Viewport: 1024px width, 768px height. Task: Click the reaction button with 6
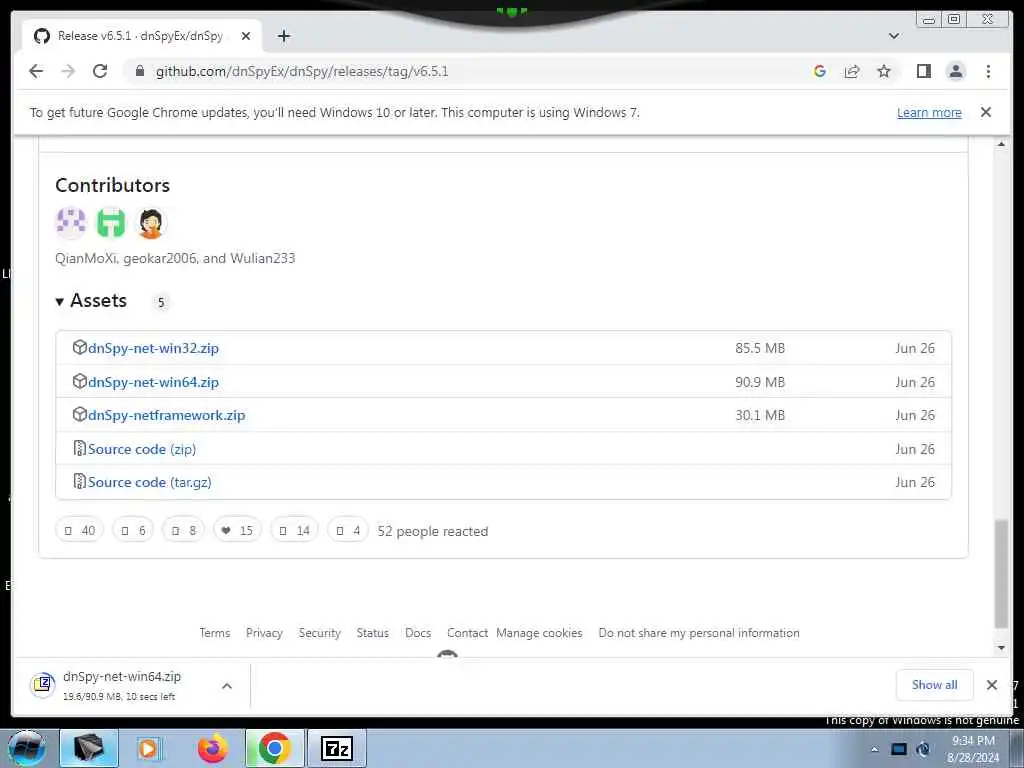point(133,530)
